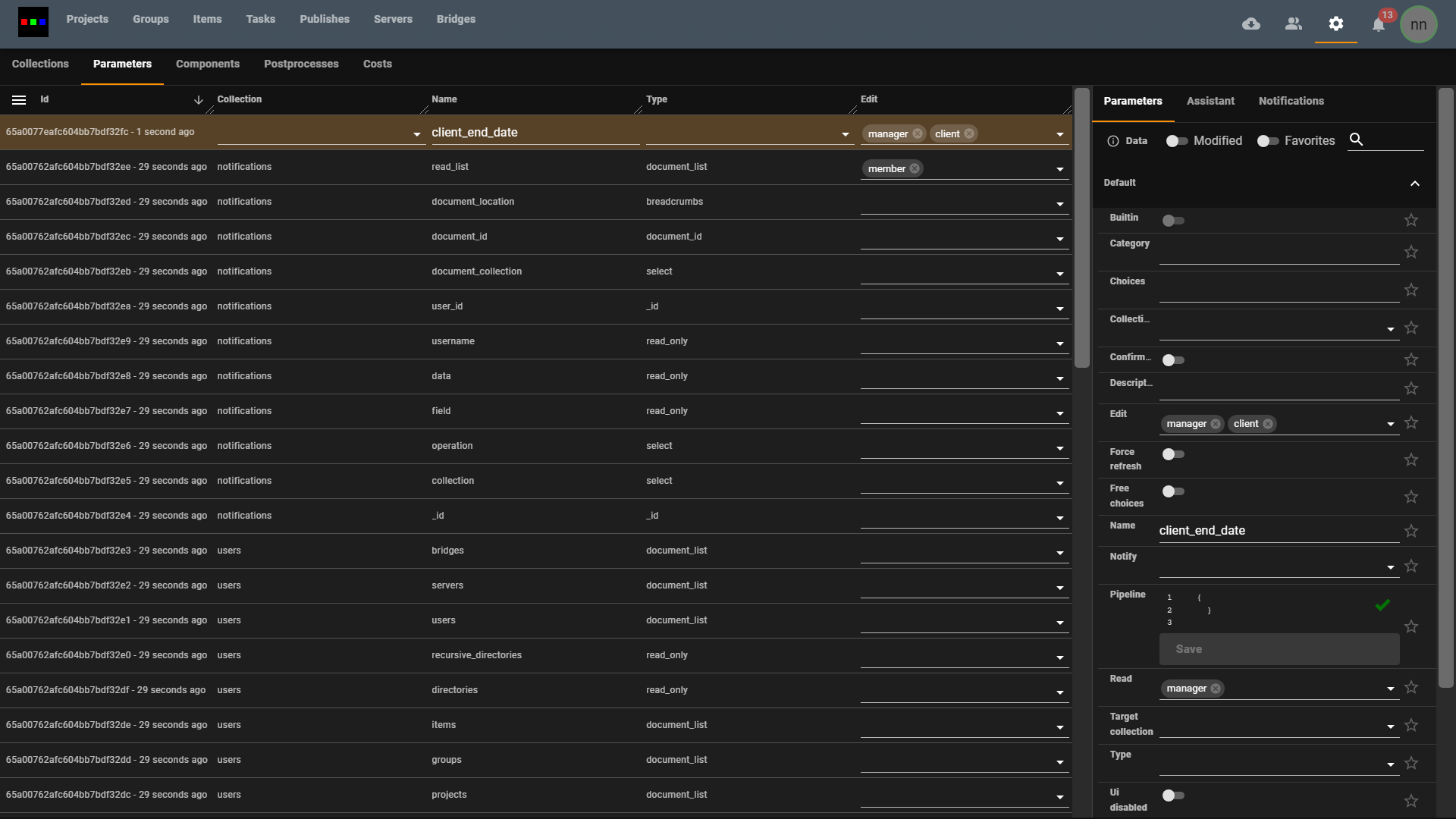Open the Publishes menu
Screen dimensions: 1456x819
325,19
